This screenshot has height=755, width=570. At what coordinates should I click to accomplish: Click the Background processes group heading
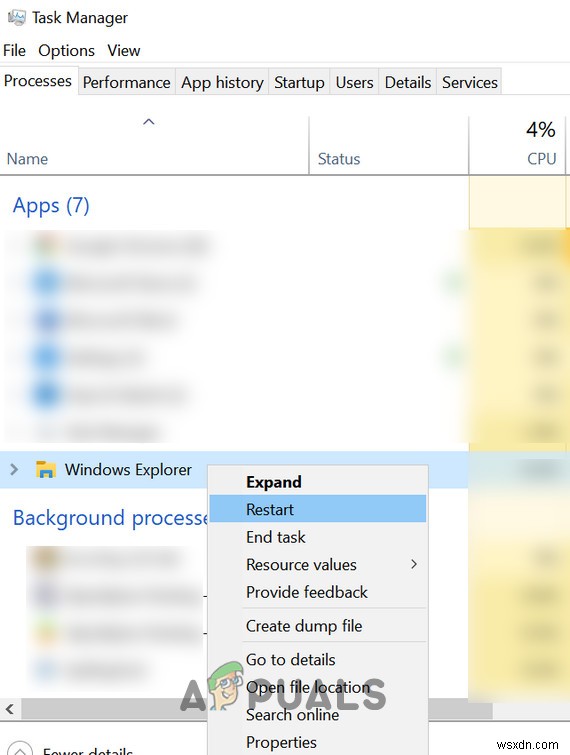click(x=110, y=518)
